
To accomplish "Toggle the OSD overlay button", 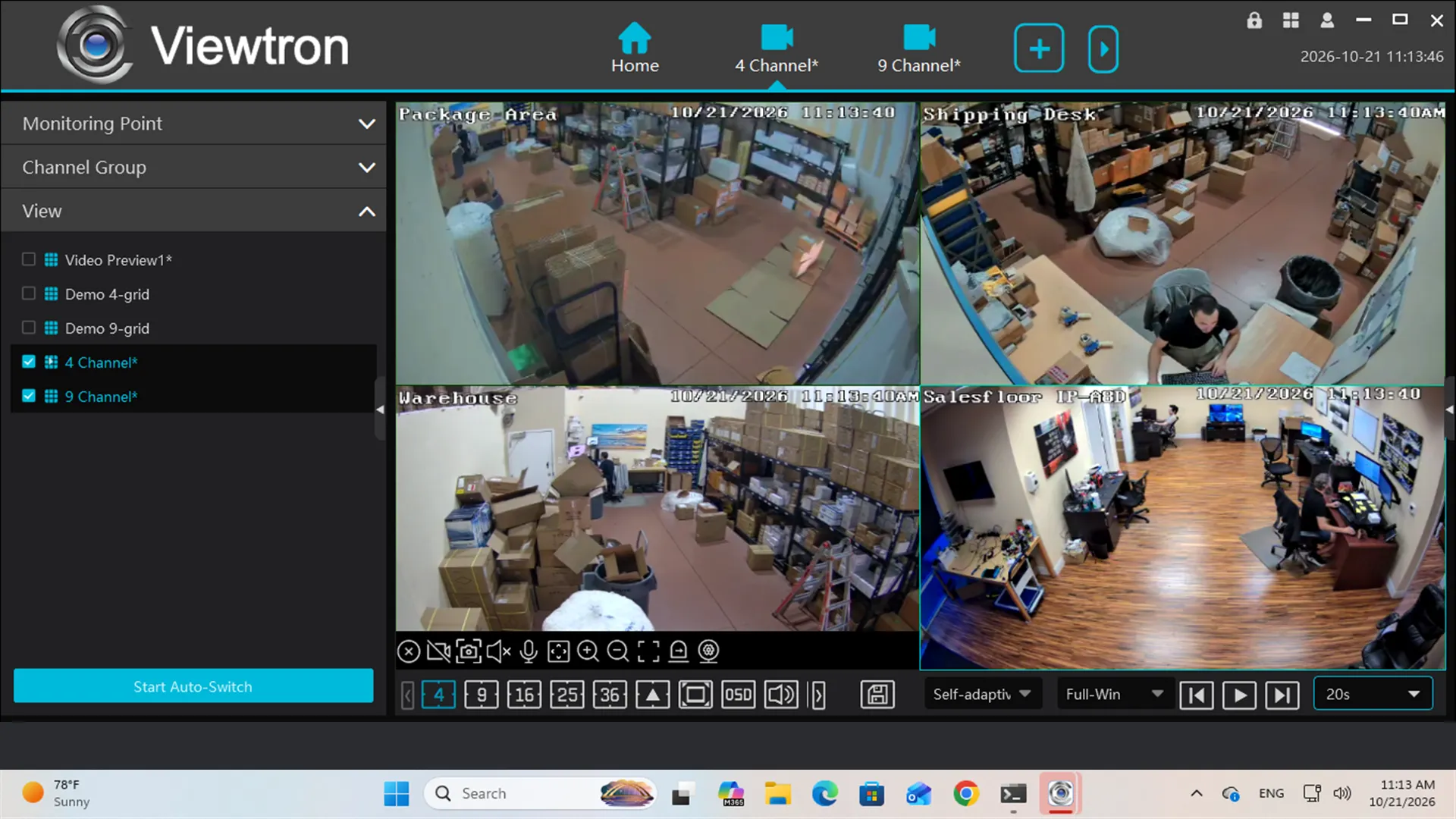I will point(738,695).
